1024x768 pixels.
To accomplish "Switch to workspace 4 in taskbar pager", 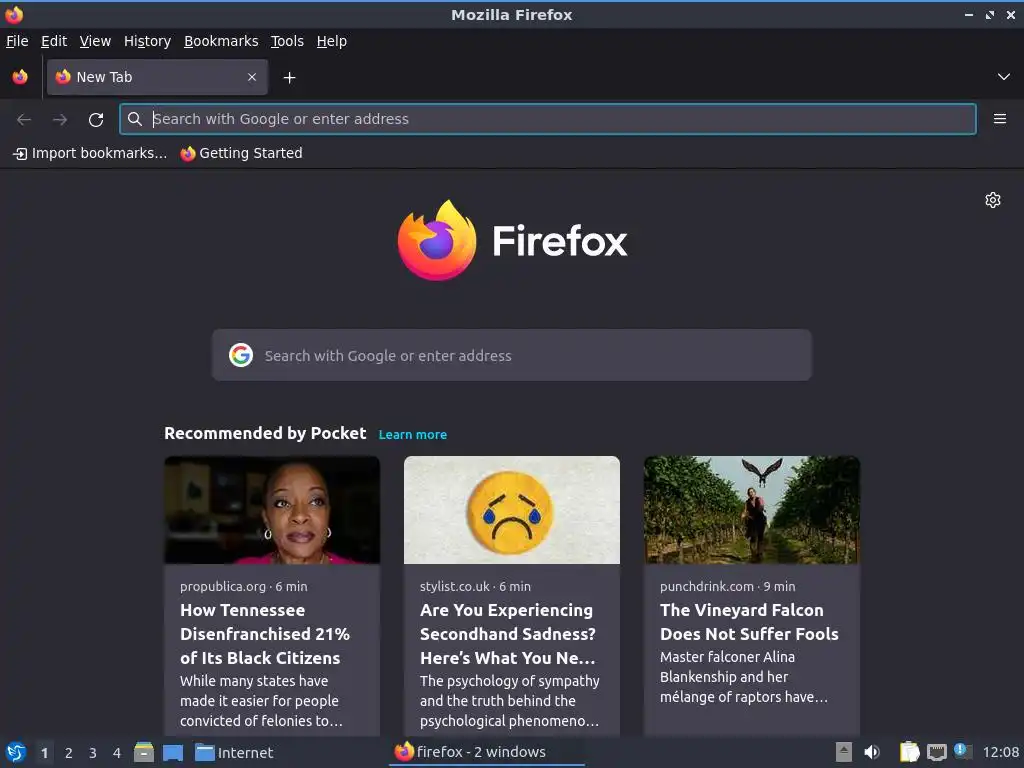I will point(117,753).
